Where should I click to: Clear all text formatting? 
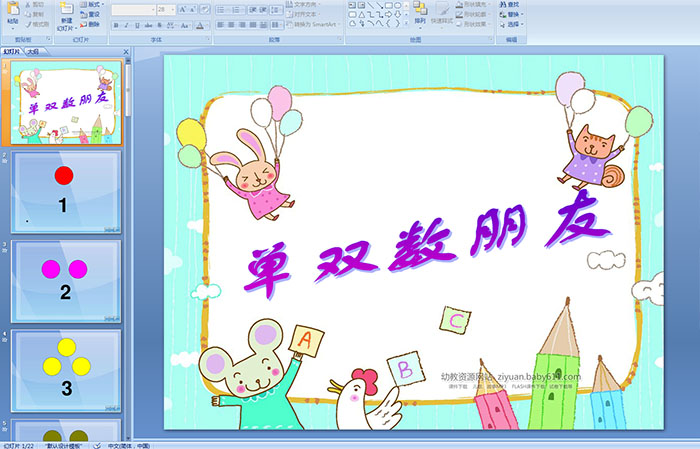(205, 9)
